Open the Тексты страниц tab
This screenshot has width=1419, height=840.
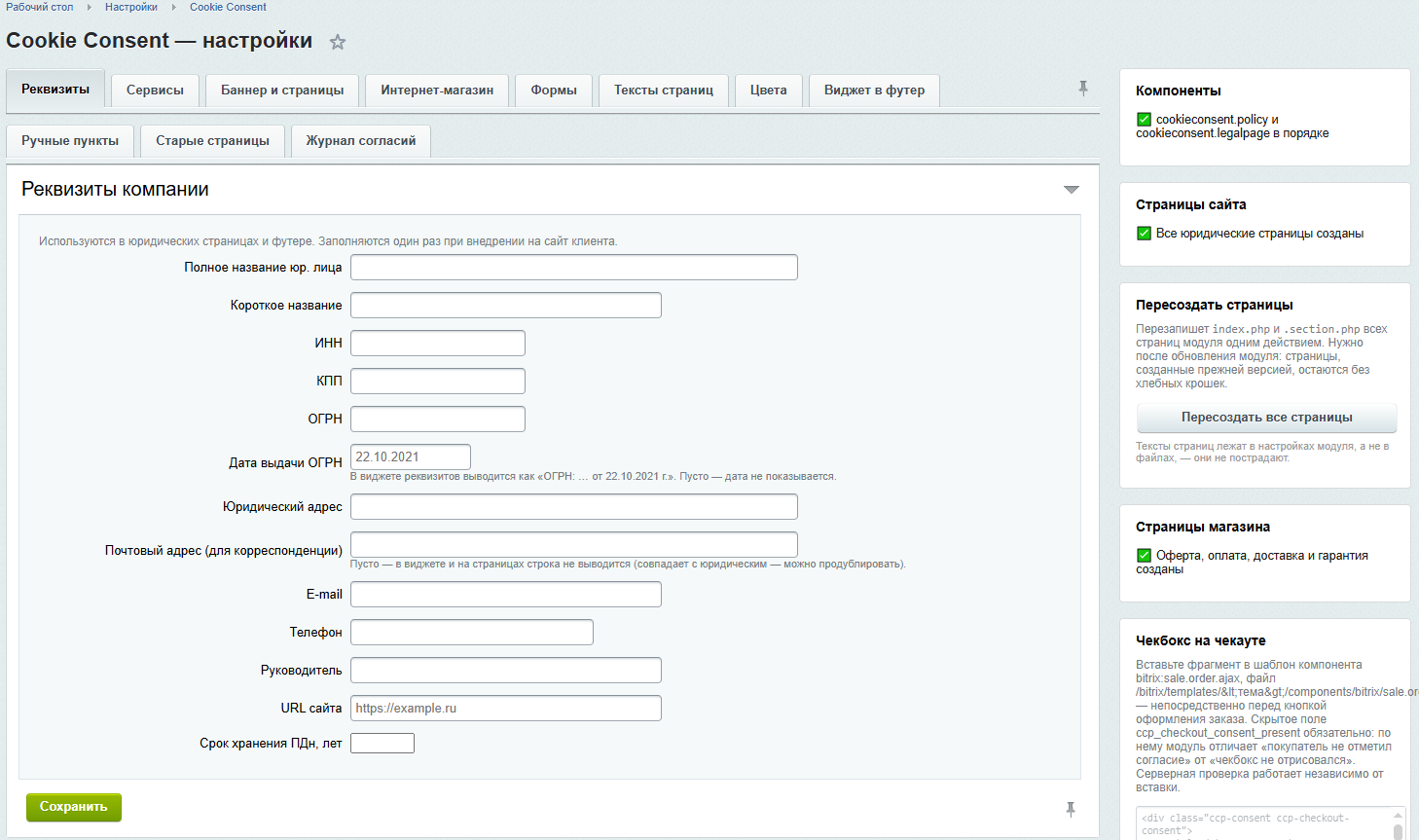click(664, 91)
